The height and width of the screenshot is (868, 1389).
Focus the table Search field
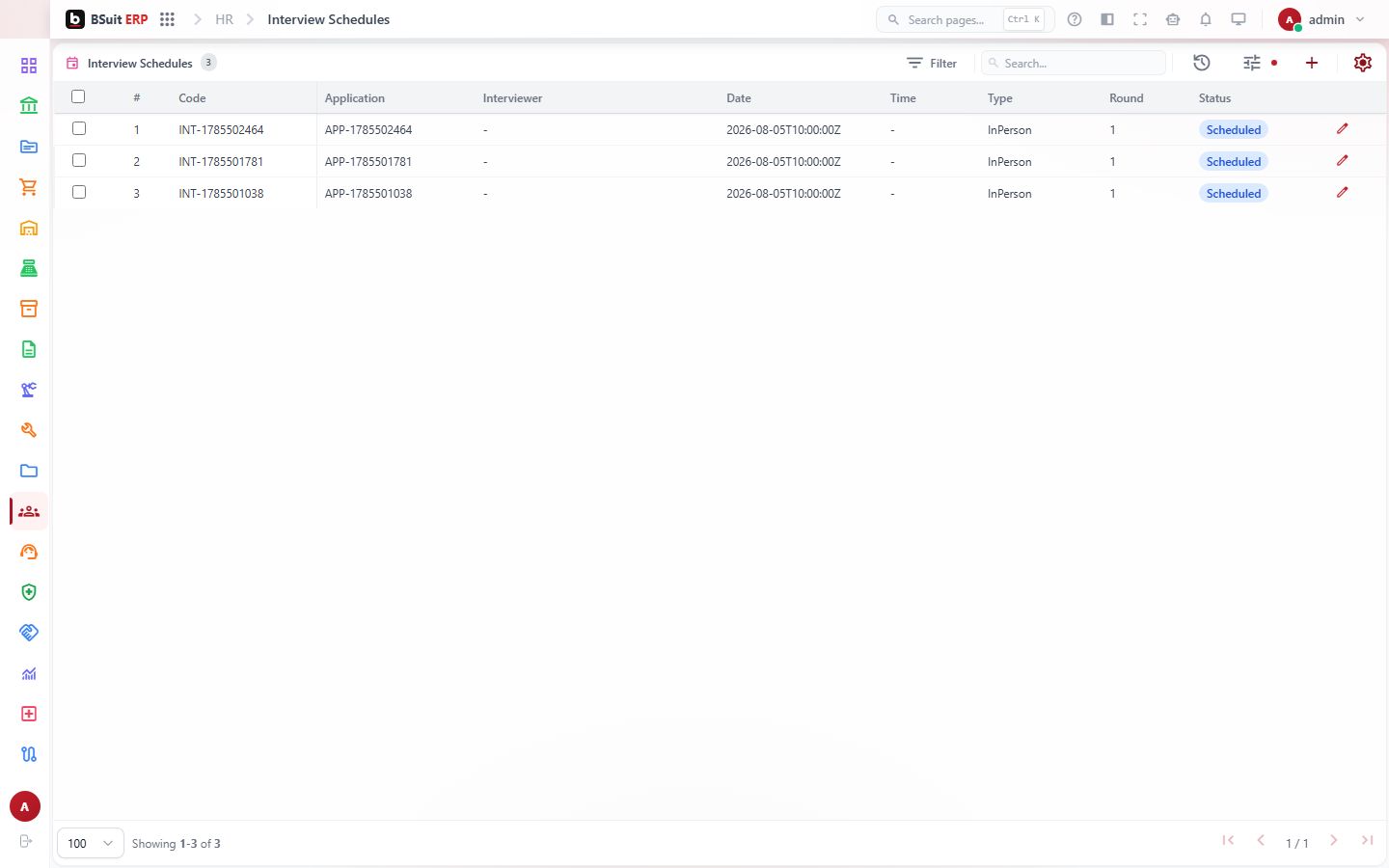pos(1074,63)
